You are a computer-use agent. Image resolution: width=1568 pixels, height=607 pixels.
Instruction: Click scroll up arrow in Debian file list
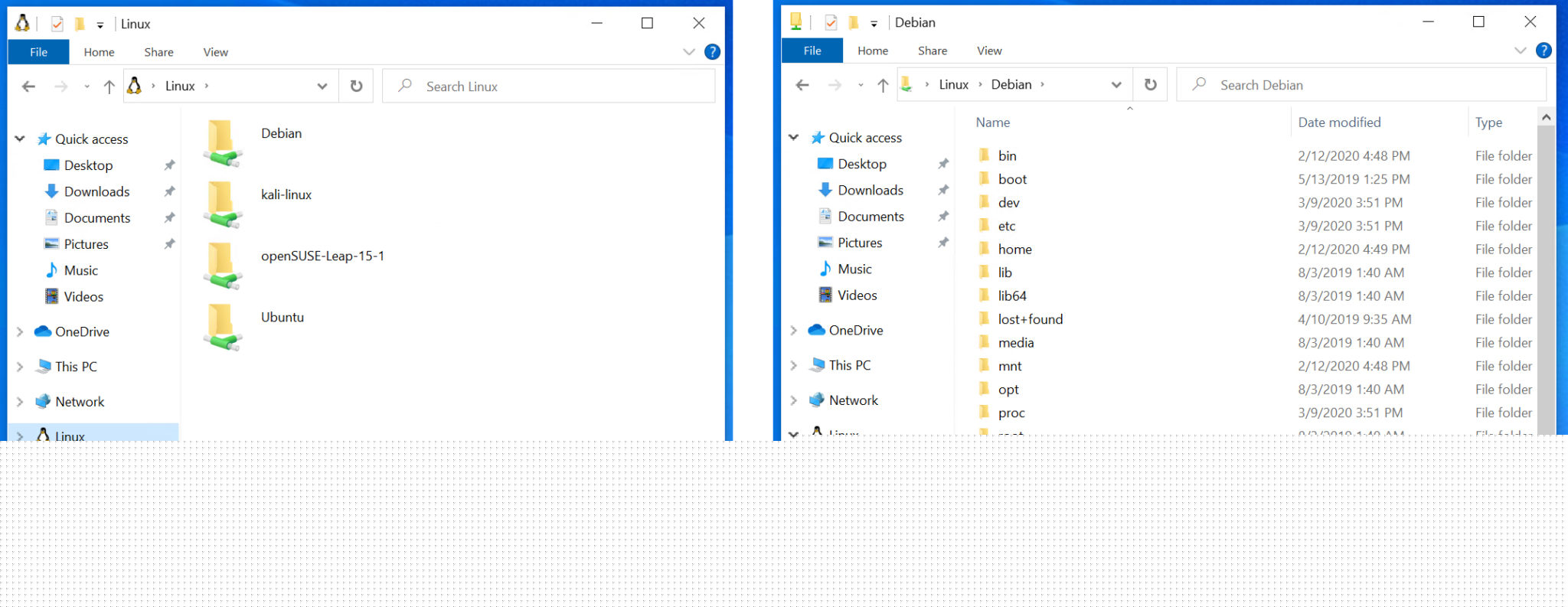click(1546, 117)
